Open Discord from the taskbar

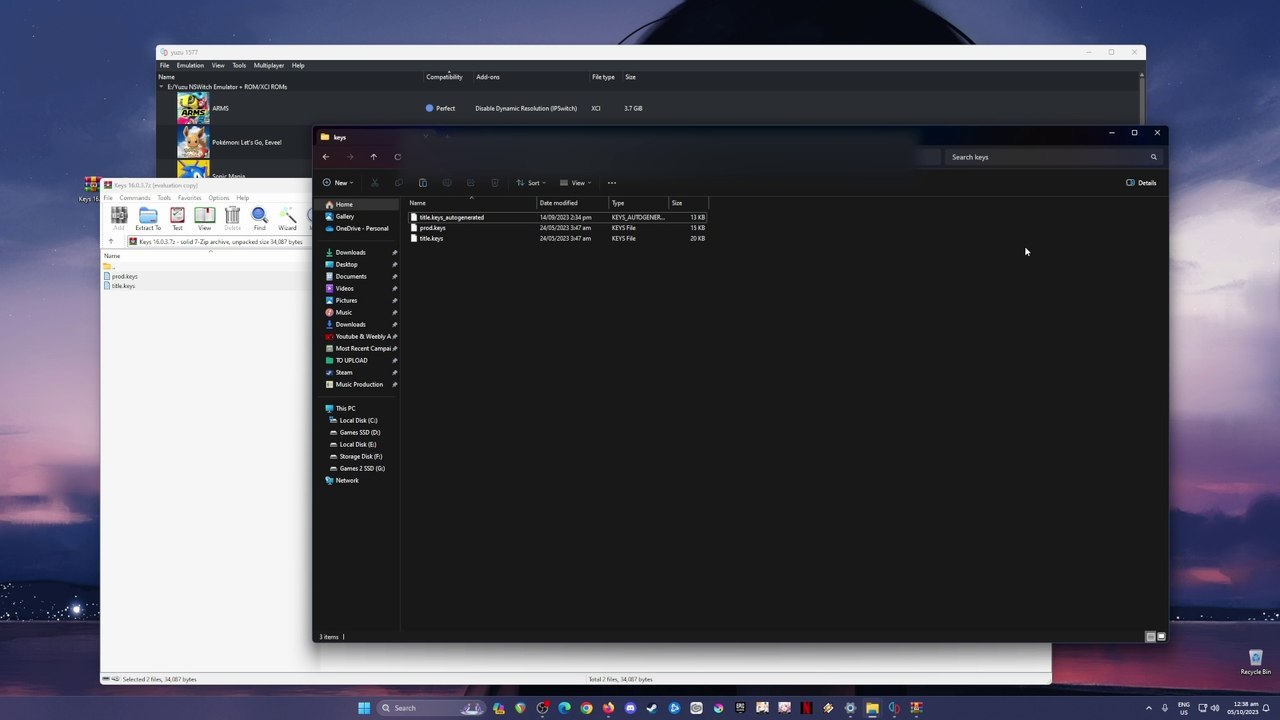coord(630,708)
